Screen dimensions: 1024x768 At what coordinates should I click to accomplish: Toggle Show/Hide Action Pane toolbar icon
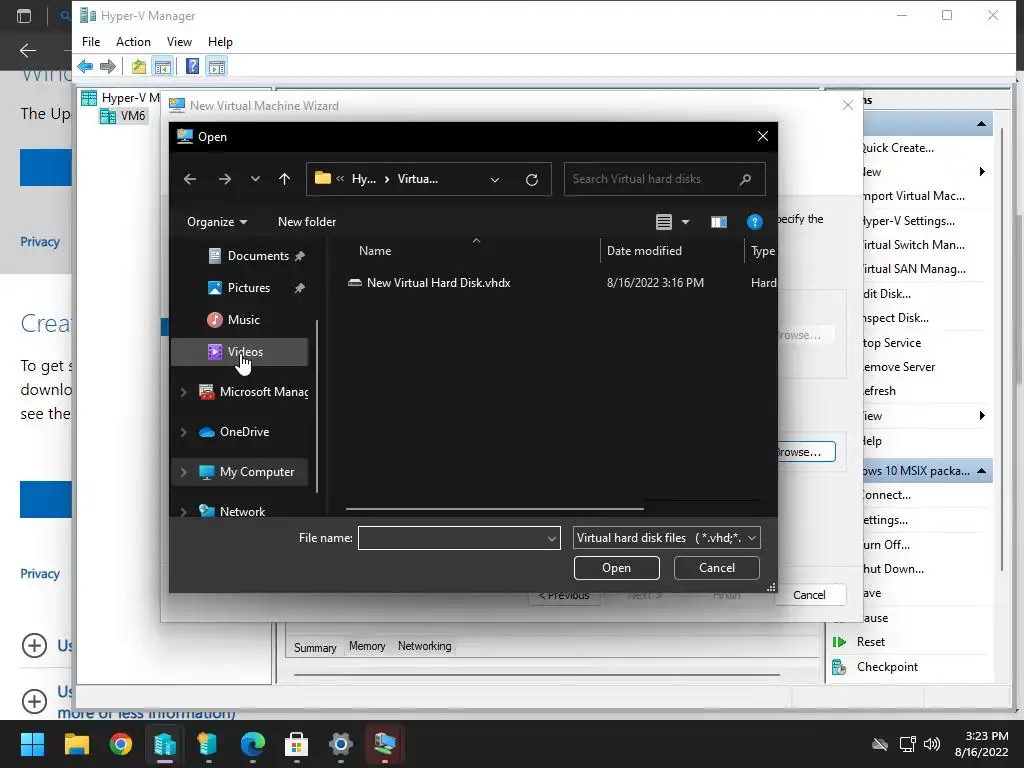tap(217, 66)
